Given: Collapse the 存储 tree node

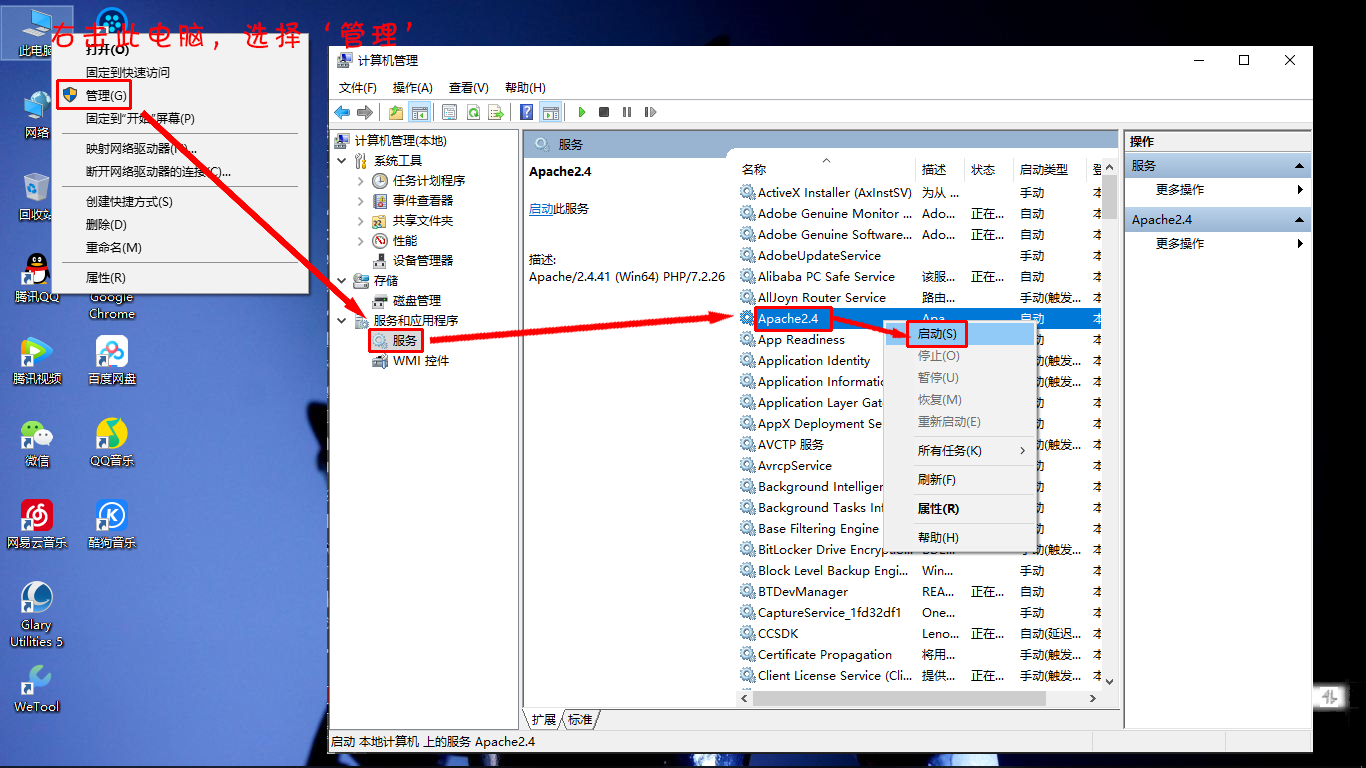Looking at the screenshot, I should pyautogui.click(x=342, y=280).
